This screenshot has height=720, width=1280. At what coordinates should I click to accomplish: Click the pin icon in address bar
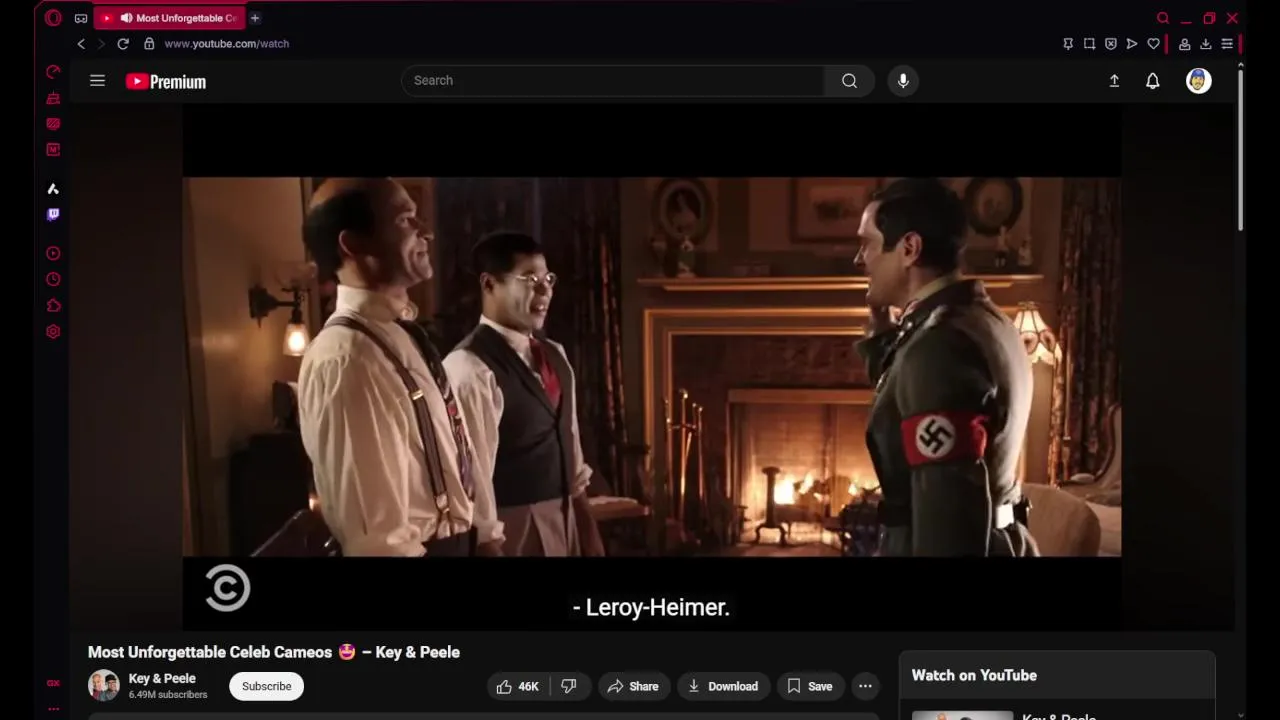point(1068,44)
